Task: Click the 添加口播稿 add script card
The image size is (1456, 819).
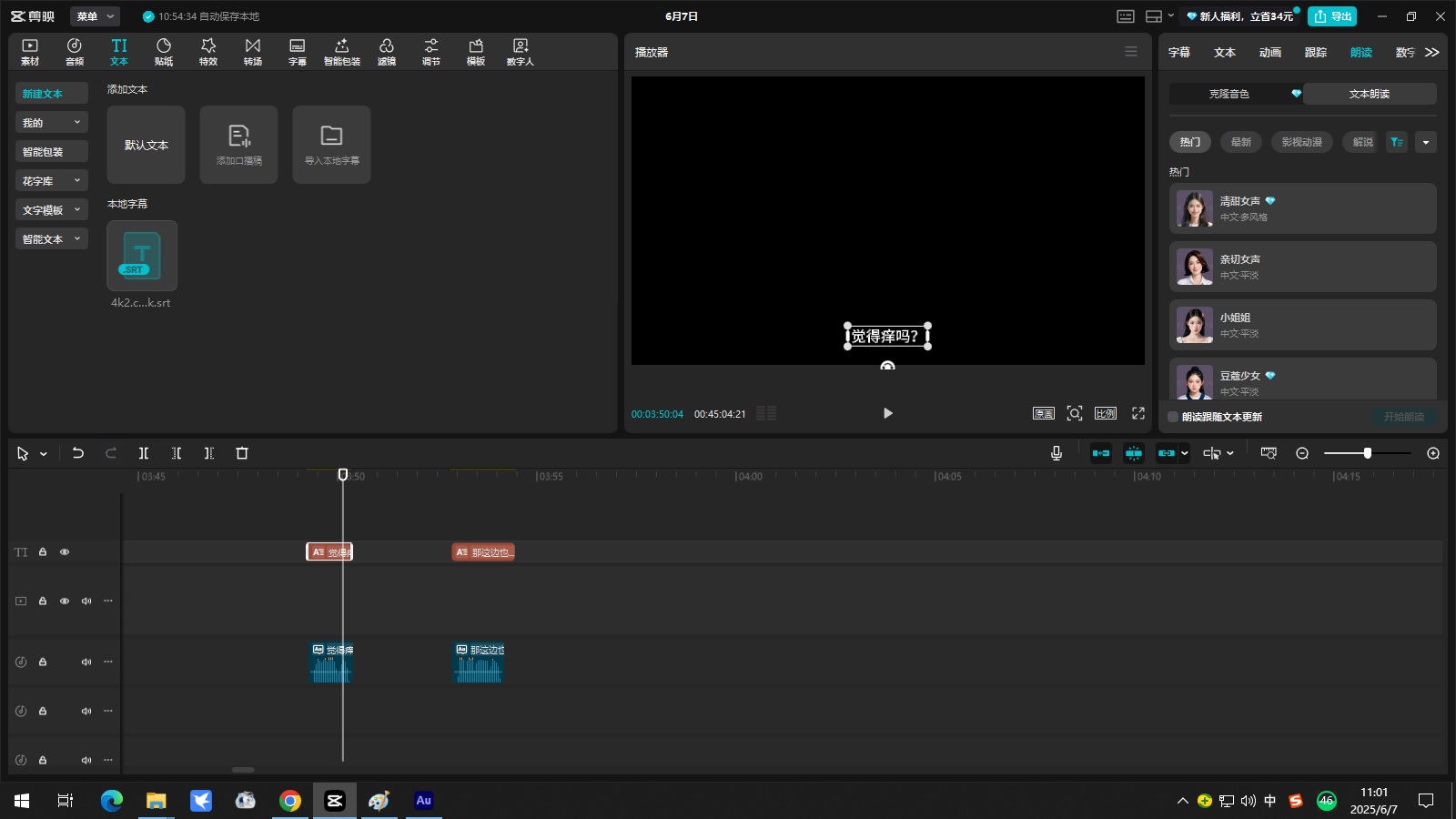Action: click(239, 145)
